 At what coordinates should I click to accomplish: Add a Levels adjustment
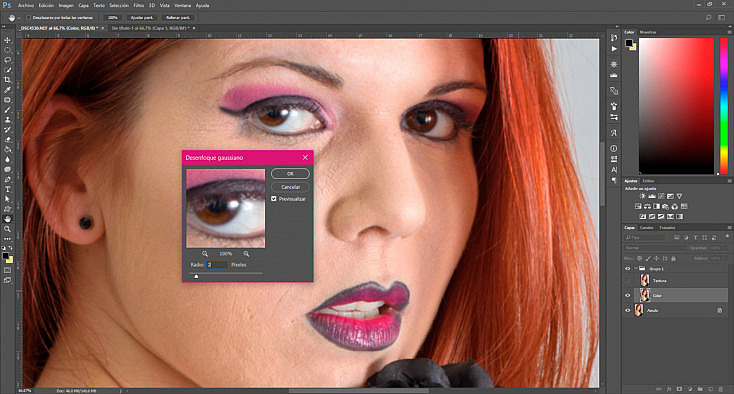pyautogui.click(x=652, y=196)
